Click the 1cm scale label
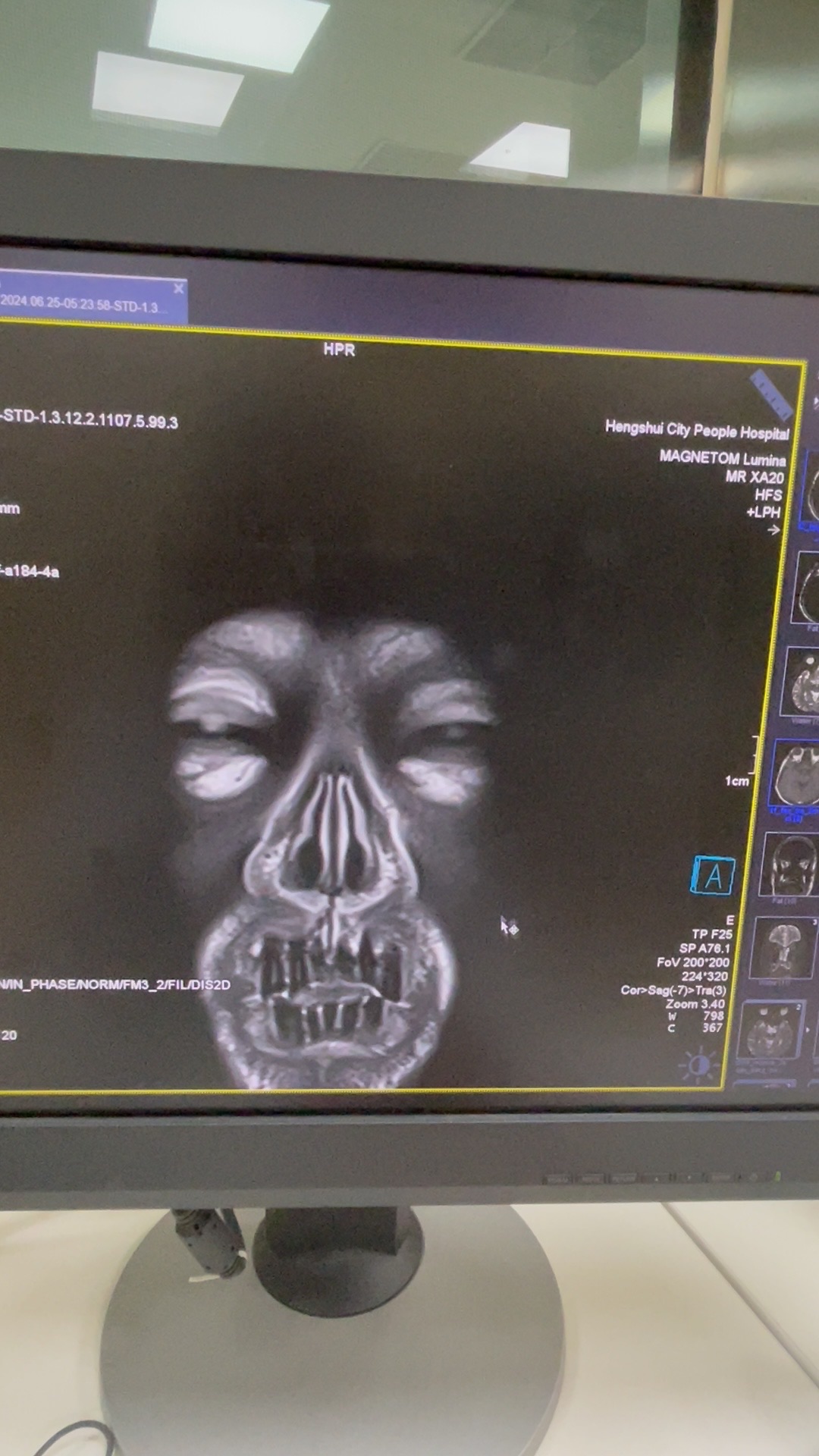The image size is (819, 1456). click(x=737, y=780)
